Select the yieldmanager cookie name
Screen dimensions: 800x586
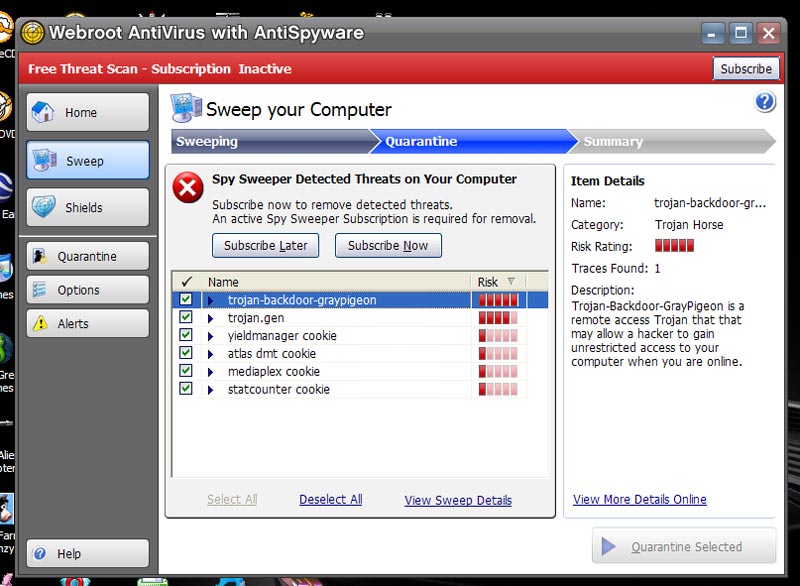pyautogui.click(x=282, y=336)
